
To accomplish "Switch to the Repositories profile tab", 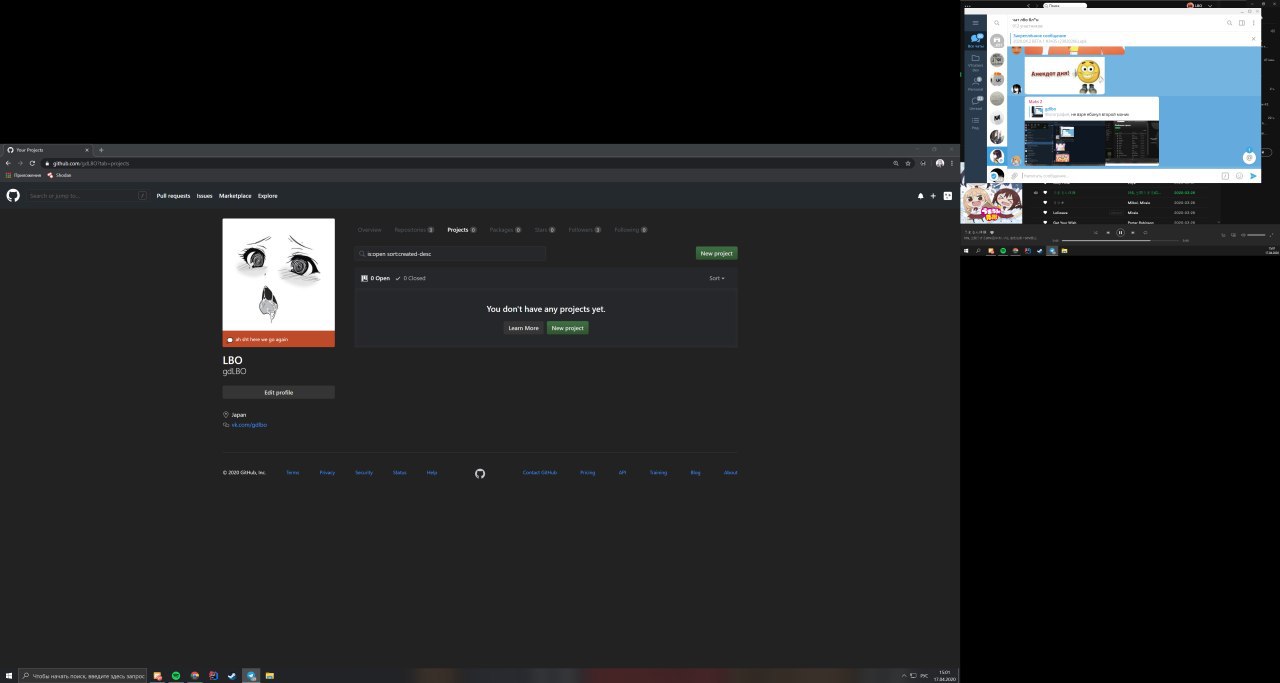I will 414,230.
